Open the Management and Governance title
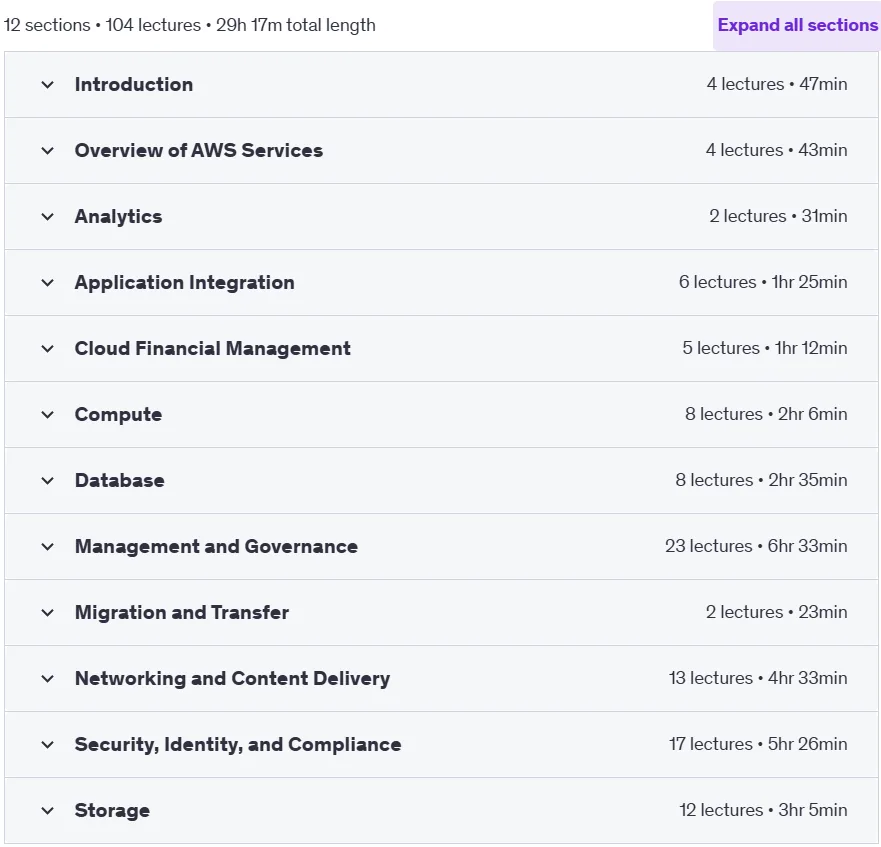This screenshot has height=847, width=881. point(216,547)
